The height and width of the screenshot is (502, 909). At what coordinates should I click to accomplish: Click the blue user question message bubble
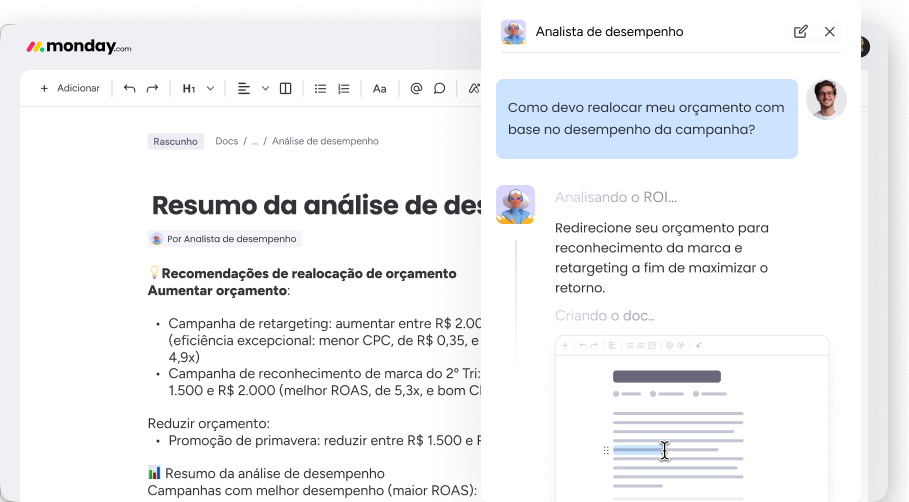click(646, 119)
